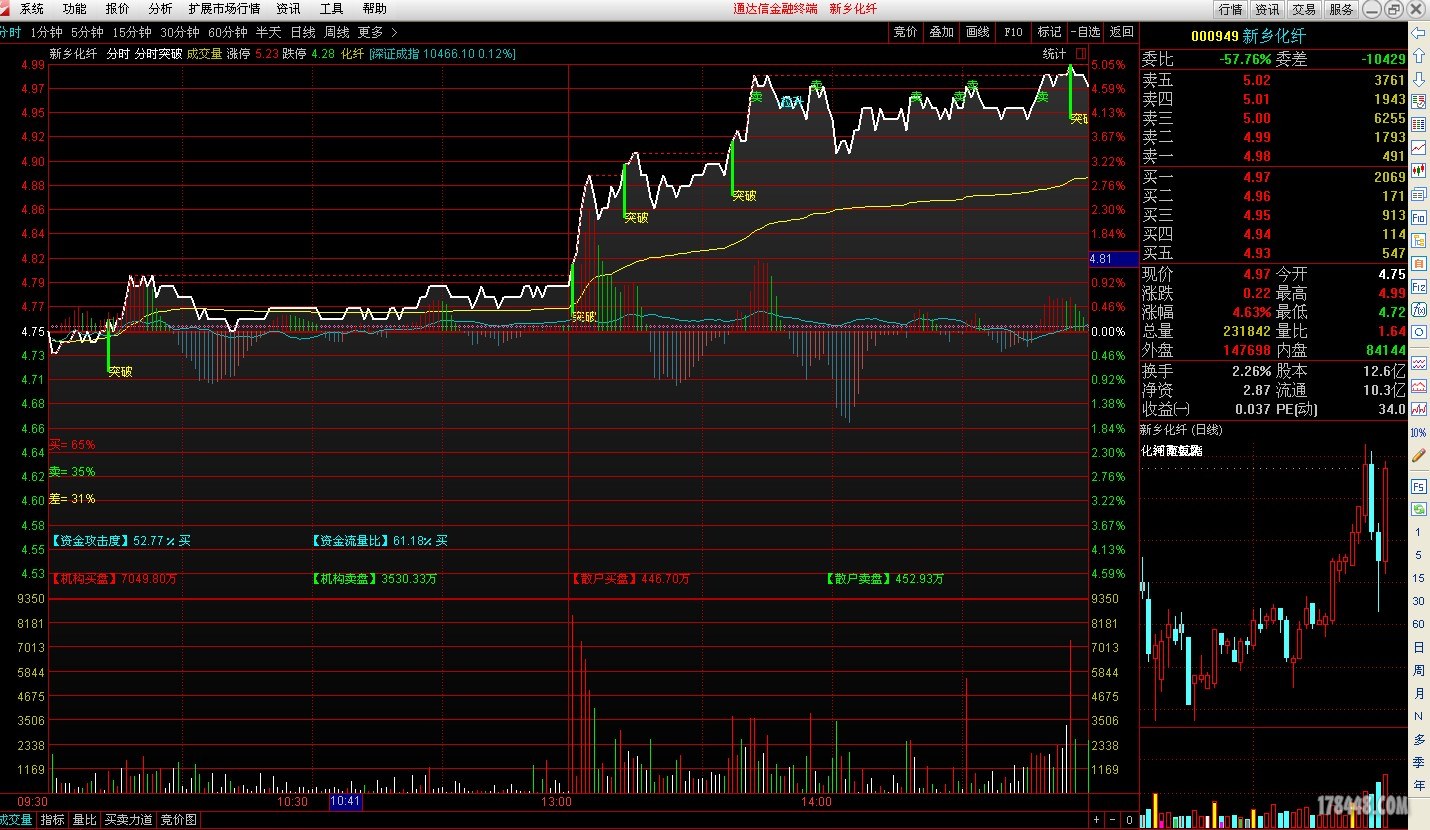Image resolution: width=1430 pixels, height=830 pixels.
Task: Click the 10% icon in right sidebar
Action: point(1418,432)
